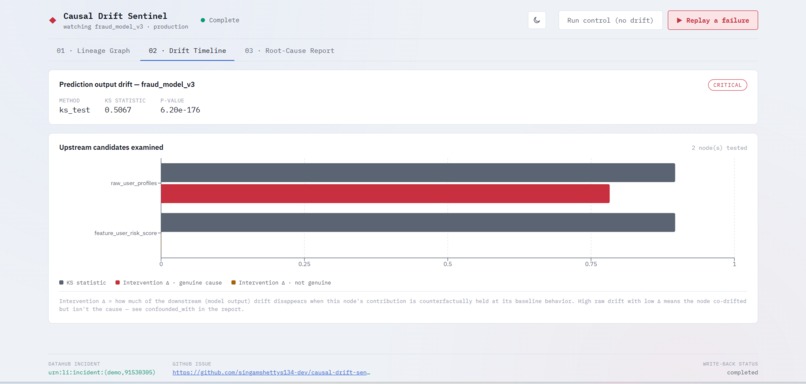Click the Run control (no drift) button
The height and width of the screenshot is (384, 806).
coord(610,20)
